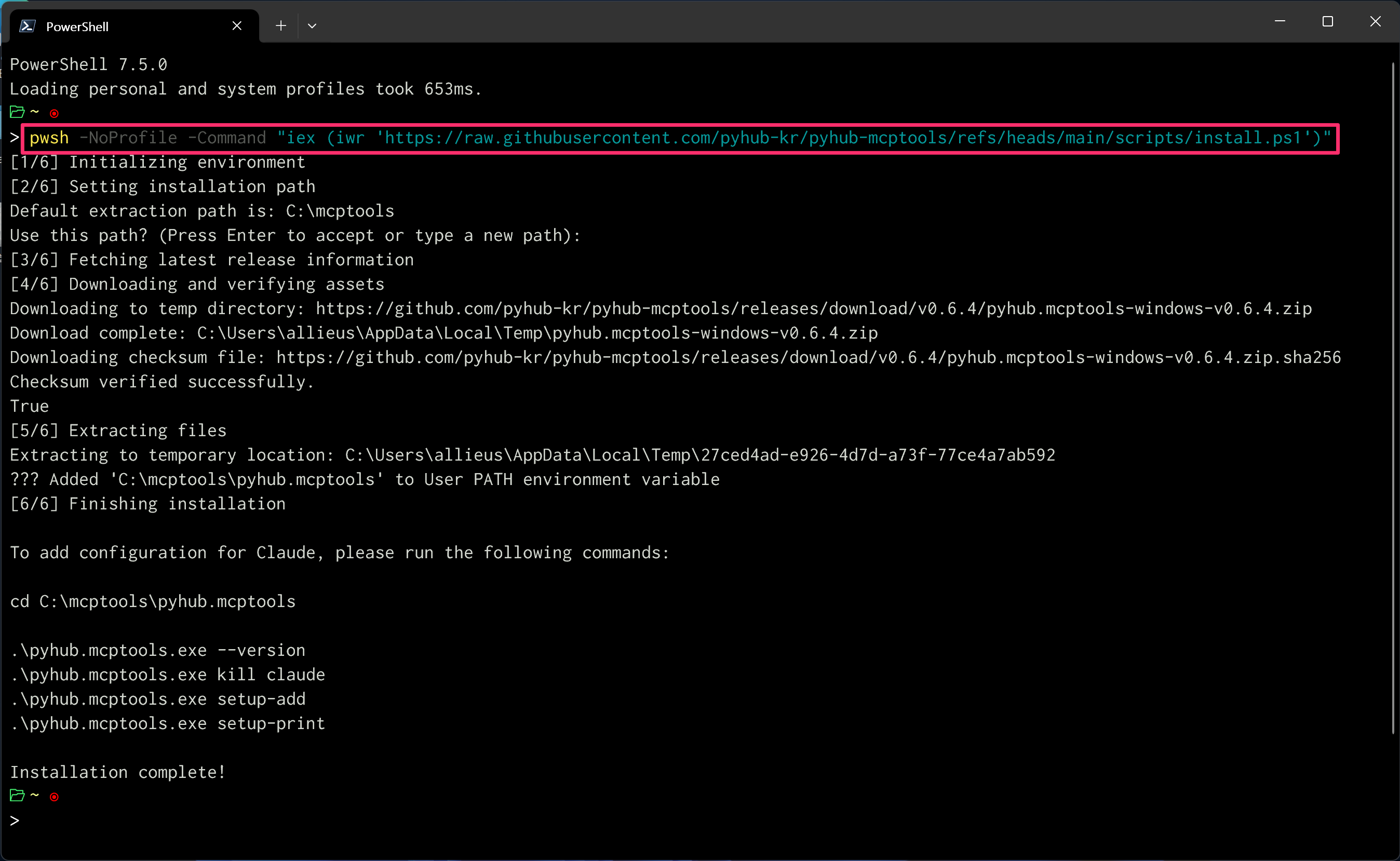This screenshot has height=861, width=1400.
Task: Click the highlighted pwsh command text
Action: pyautogui.click(x=49, y=138)
